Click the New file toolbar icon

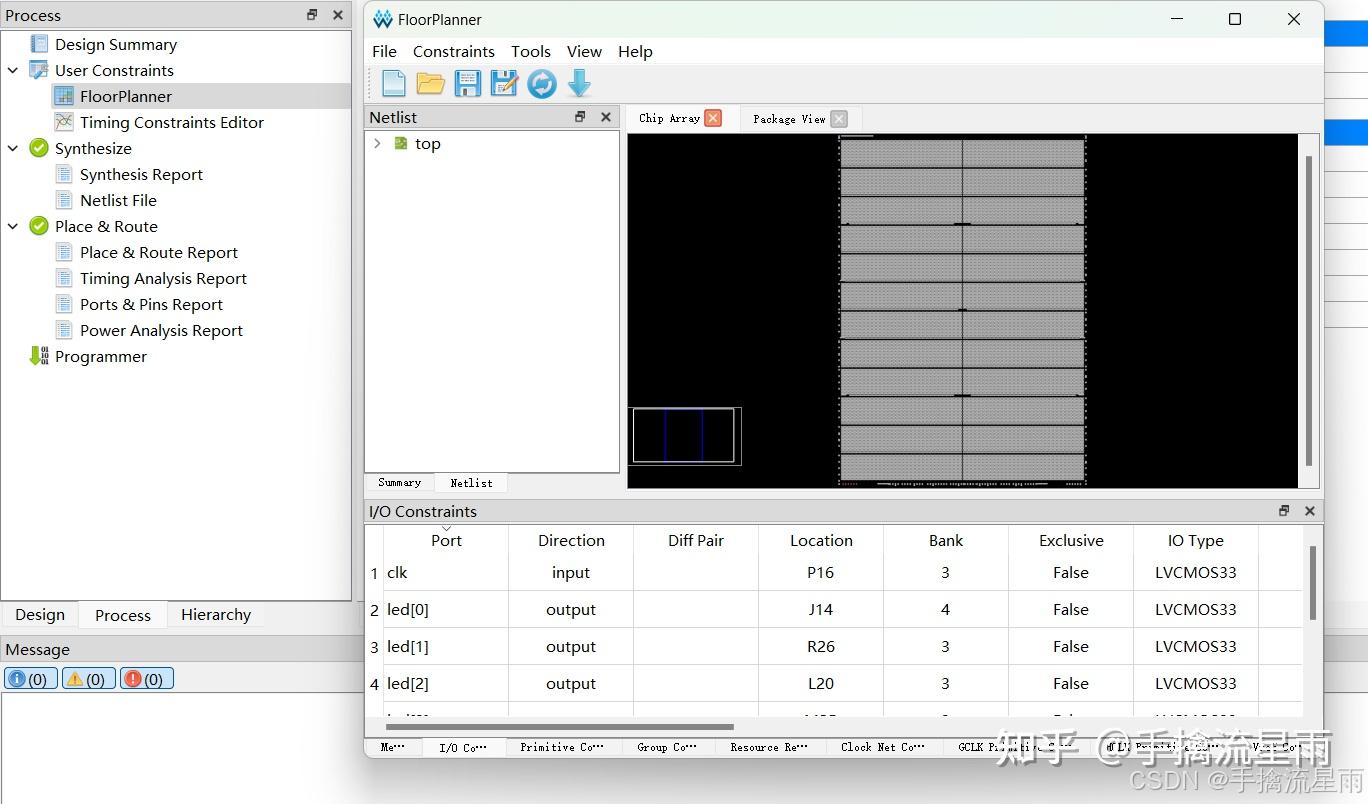[x=394, y=84]
